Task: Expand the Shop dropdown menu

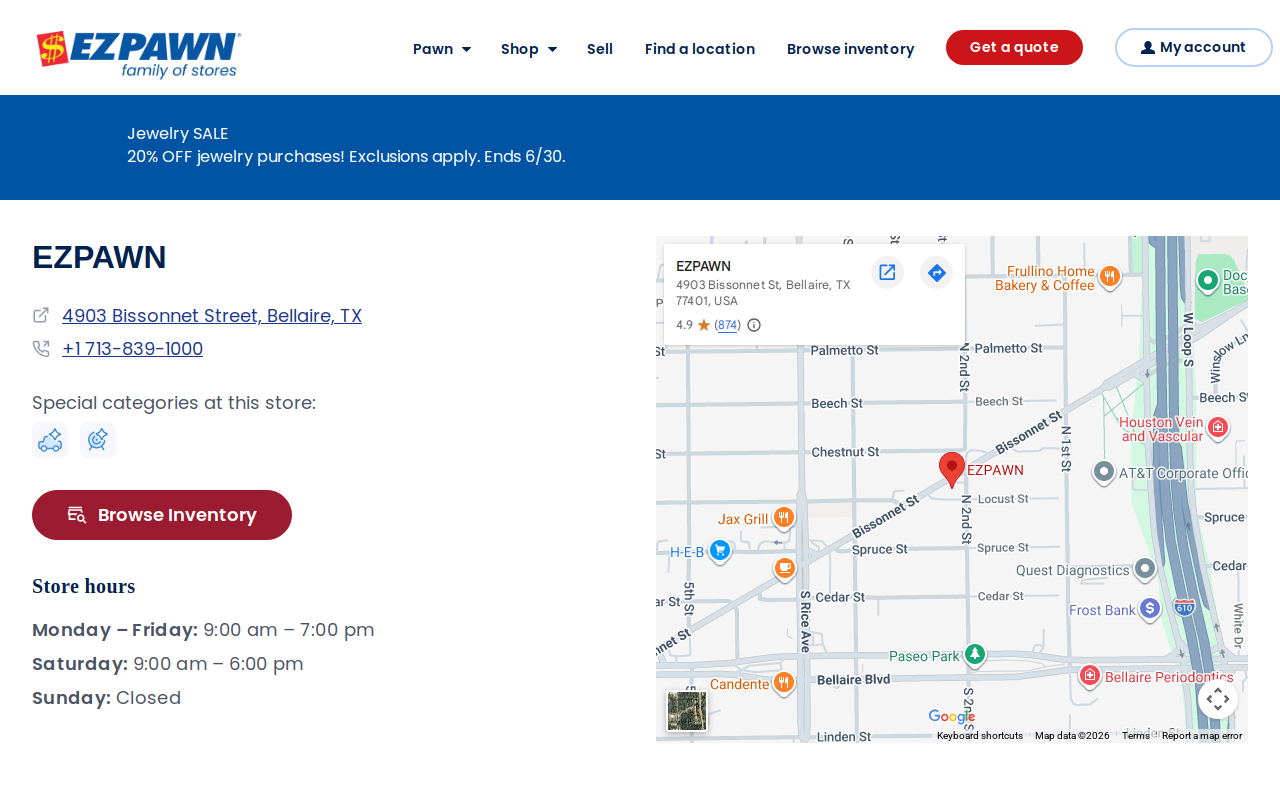Action: [x=529, y=49]
